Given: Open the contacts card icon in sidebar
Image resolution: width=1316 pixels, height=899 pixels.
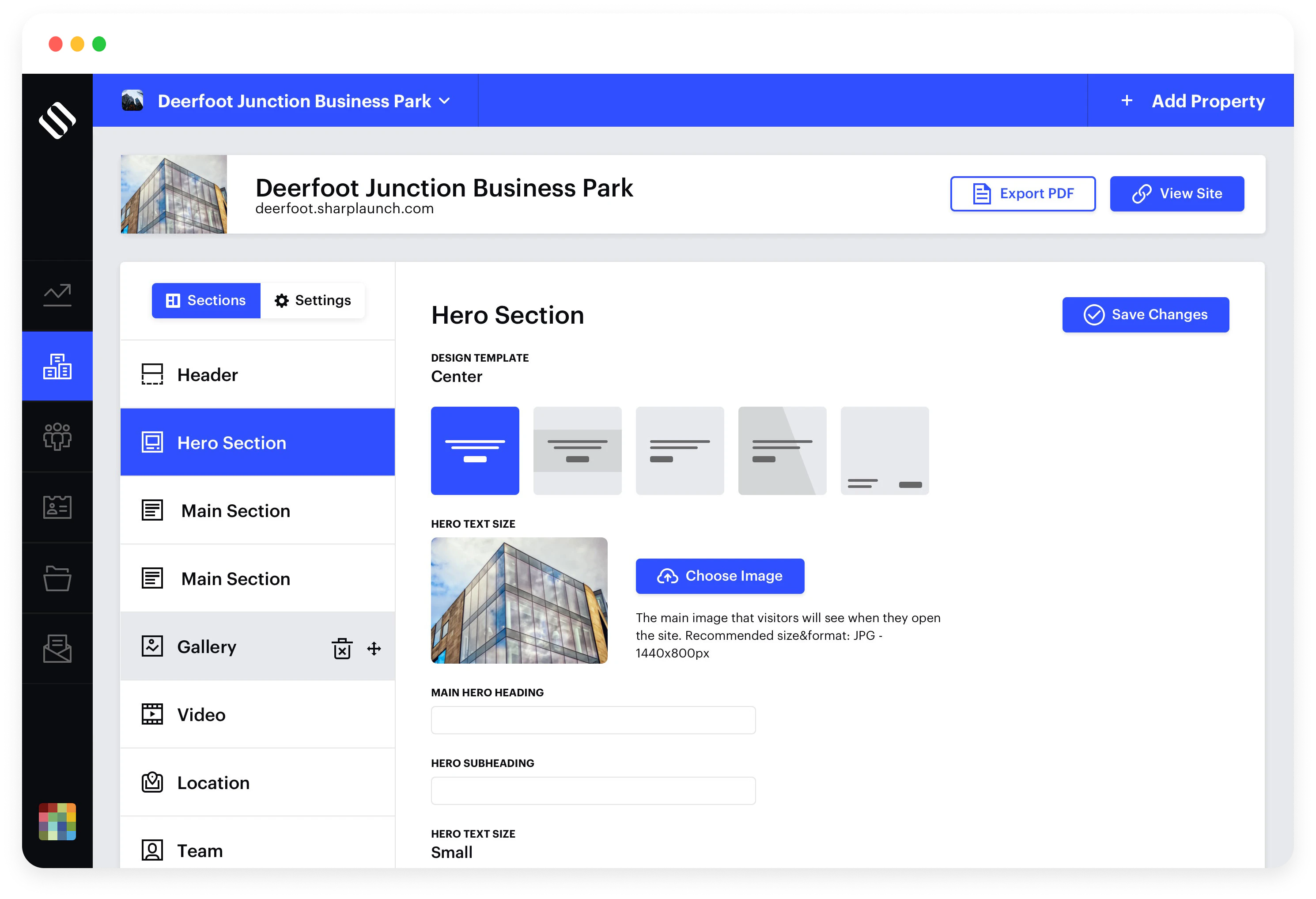Looking at the screenshot, I should 57,506.
